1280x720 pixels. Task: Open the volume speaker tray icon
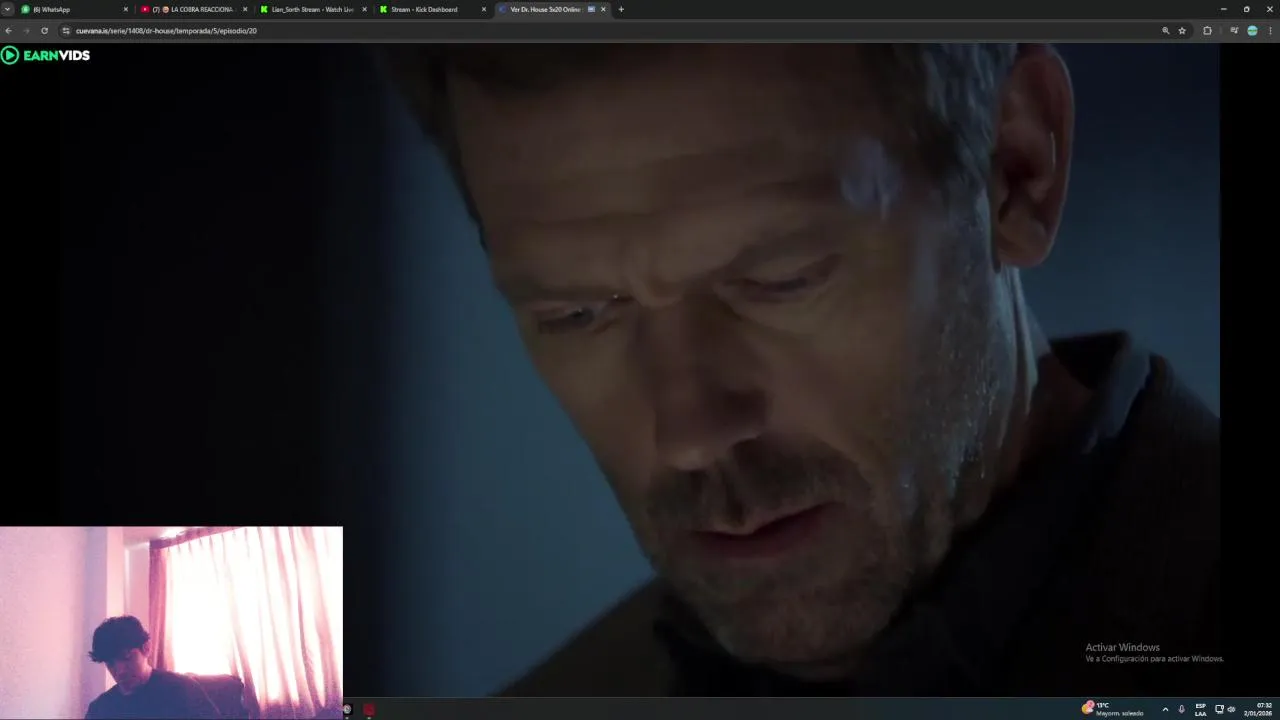pos(1231,709)
